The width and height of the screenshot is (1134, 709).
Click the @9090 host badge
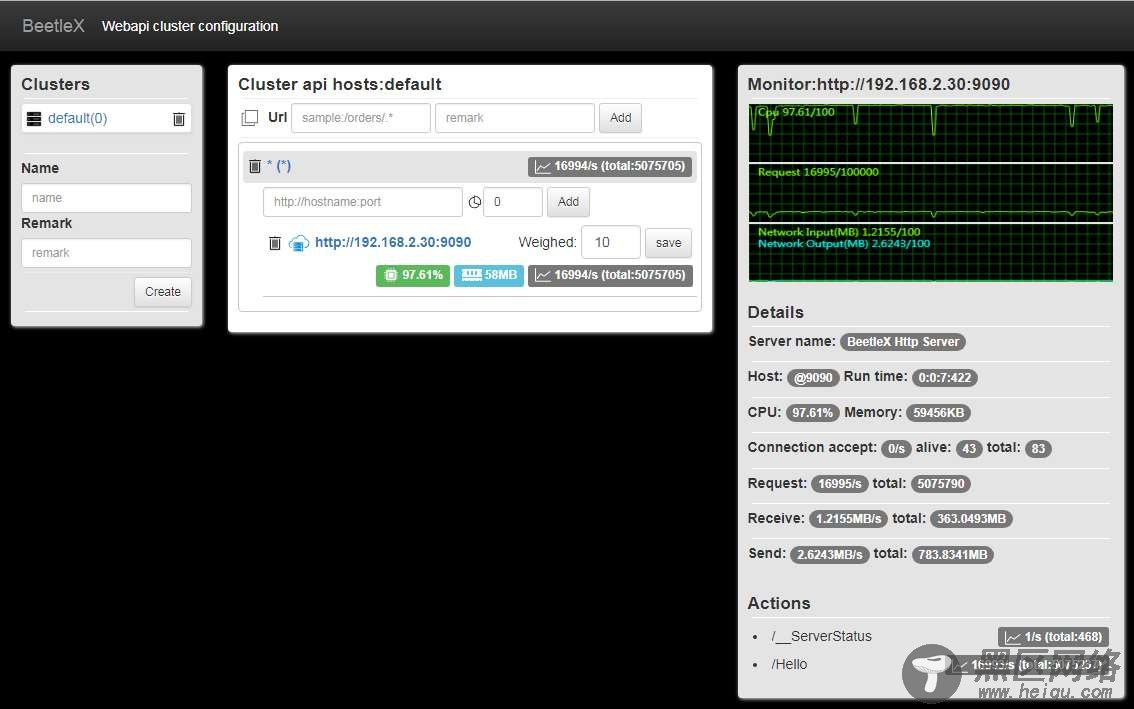(x=813, y=378)
